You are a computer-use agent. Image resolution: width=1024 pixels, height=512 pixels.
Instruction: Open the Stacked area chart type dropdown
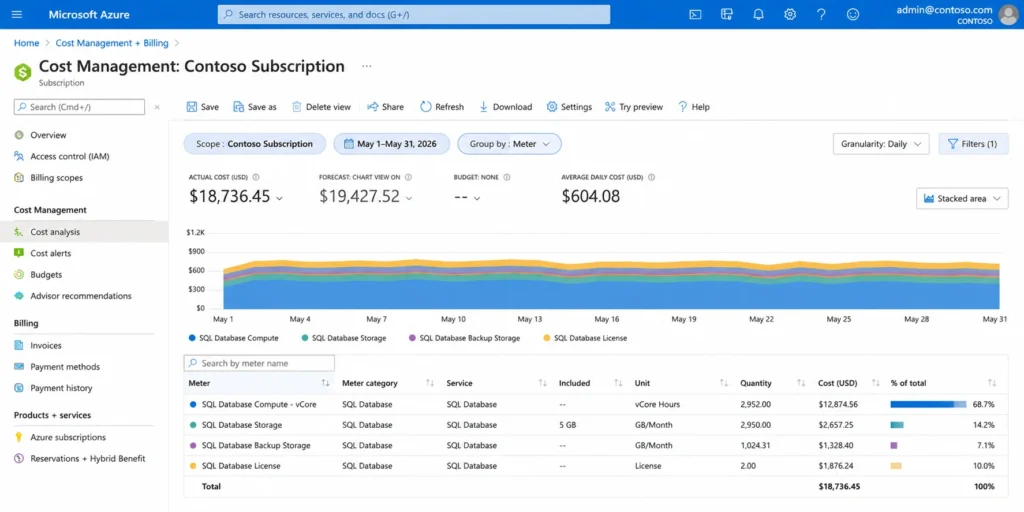click(x=962, y=199)
